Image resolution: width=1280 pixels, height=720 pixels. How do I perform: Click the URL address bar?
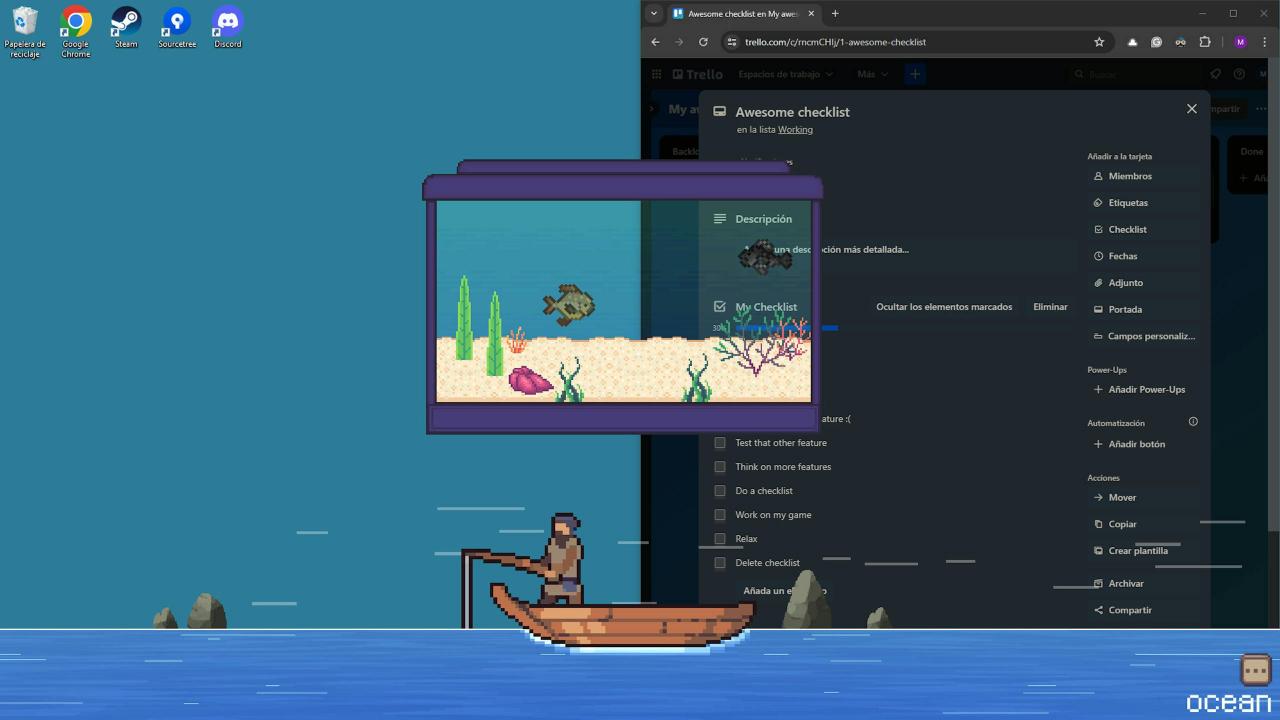pyautogui.click(x=900, y=42)
